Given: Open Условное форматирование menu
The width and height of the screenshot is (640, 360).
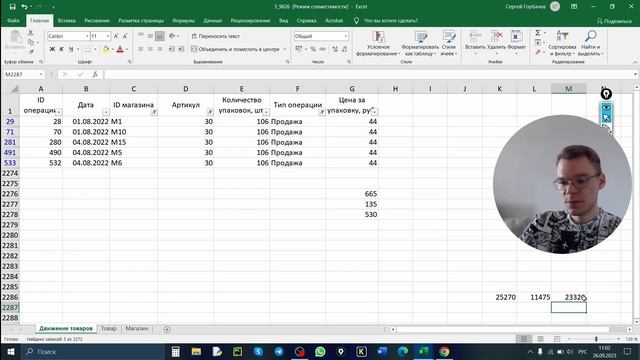Looking at the screenshot, I should (x=378, y=43).
